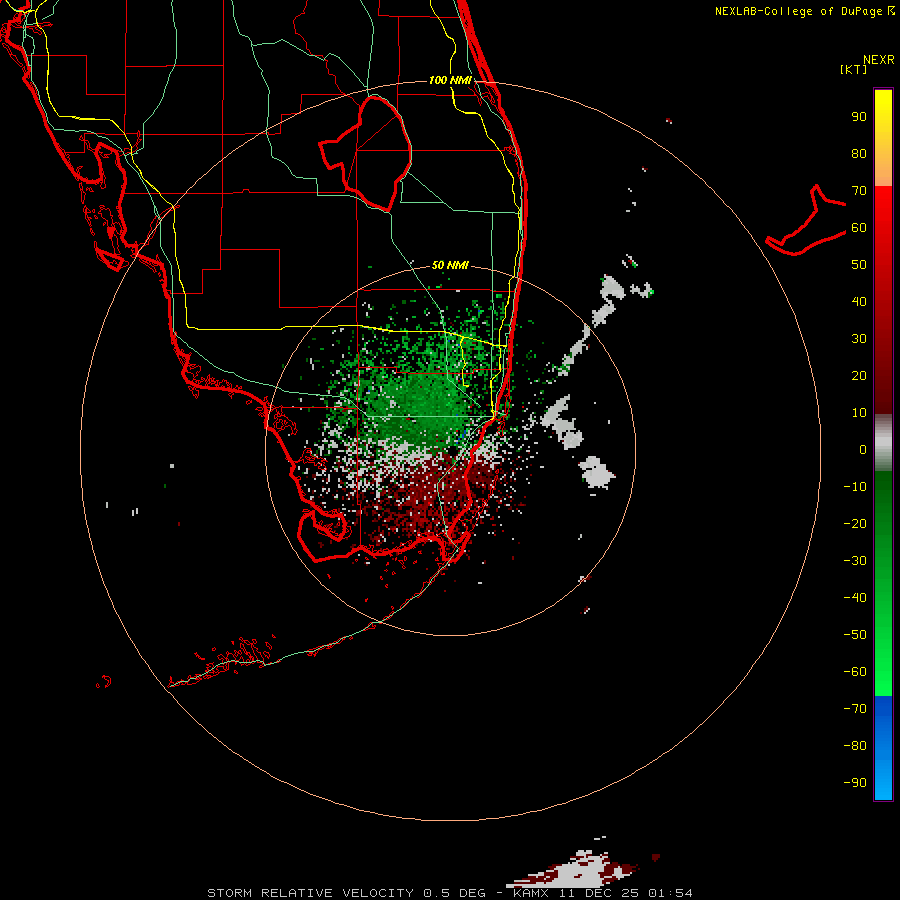
Task: Click the -70 value on the velocity scale
Action: click(x=855, y=708)
